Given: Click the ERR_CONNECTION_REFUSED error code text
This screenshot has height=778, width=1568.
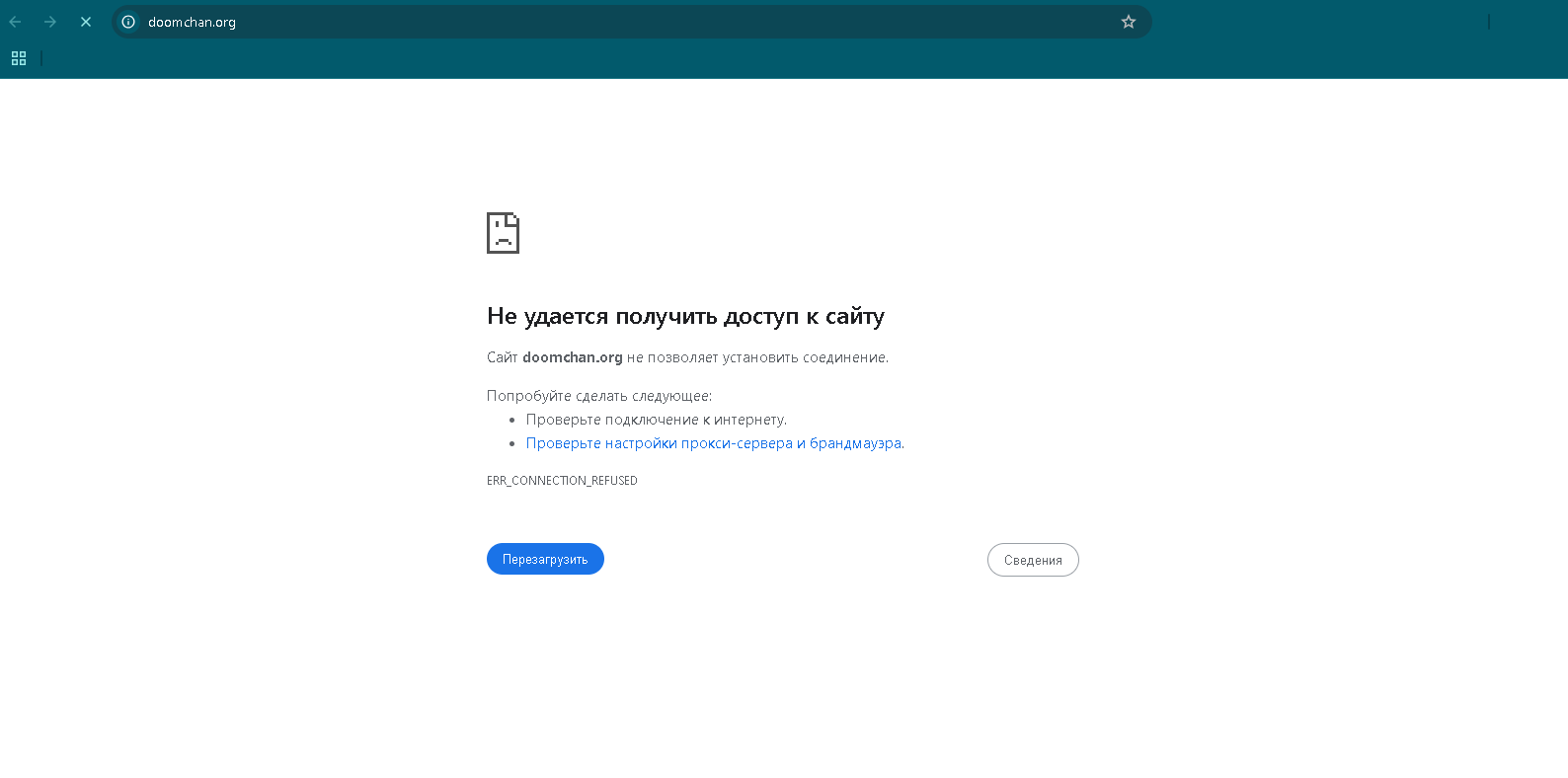Looking at the screenshot, I should (562, 481).
